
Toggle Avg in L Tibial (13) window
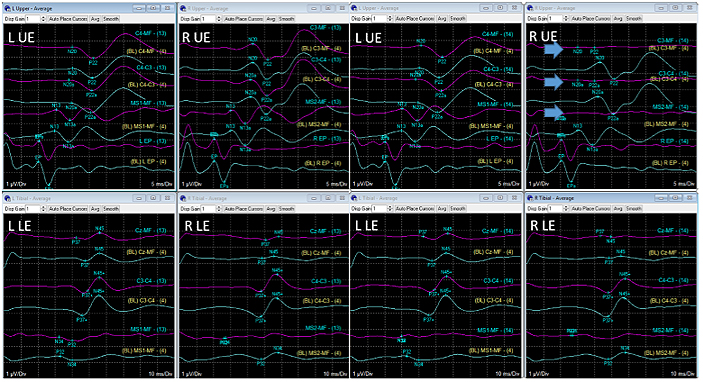coord(95,208)
